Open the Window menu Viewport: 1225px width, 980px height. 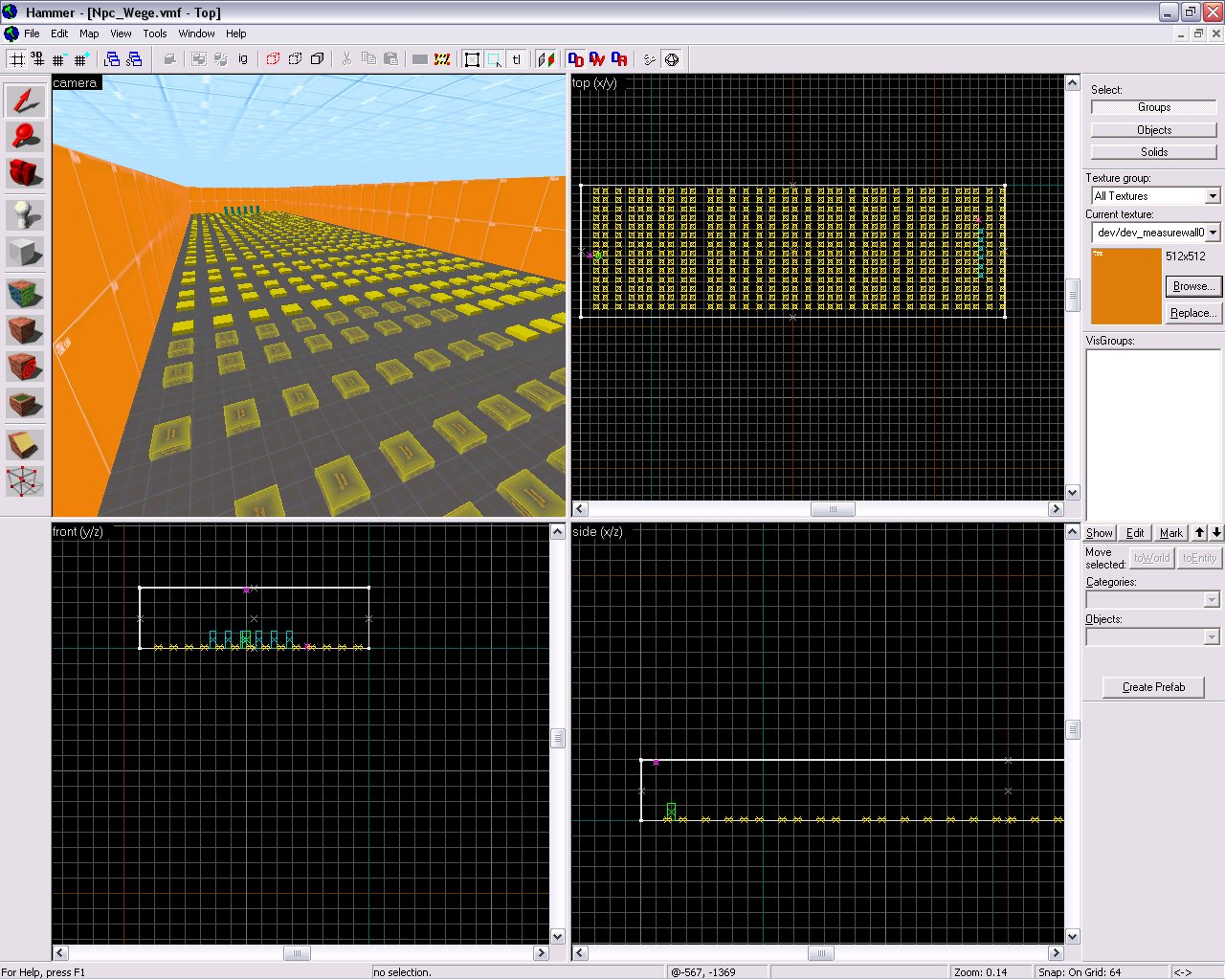click(196, 33)
